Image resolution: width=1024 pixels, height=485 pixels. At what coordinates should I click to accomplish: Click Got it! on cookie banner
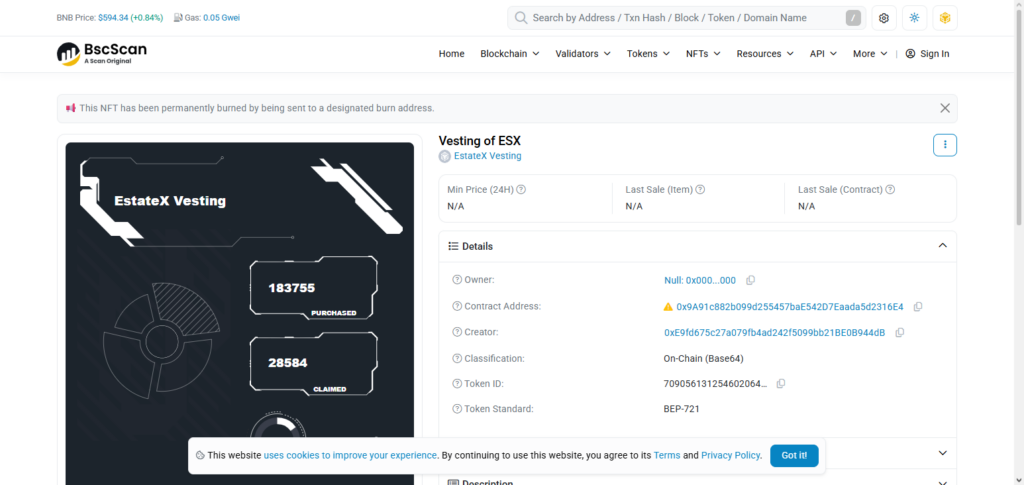point(794,456)
